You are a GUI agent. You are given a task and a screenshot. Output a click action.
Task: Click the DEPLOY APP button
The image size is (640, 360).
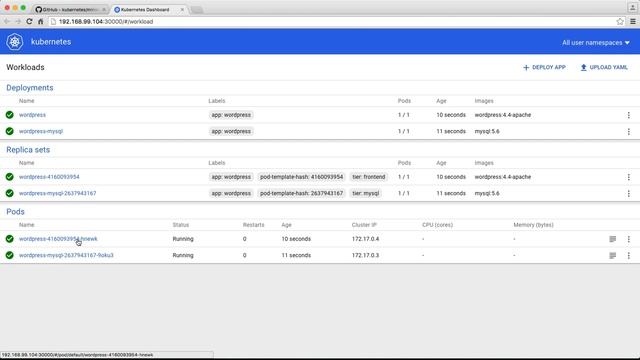tap(544, 67)
